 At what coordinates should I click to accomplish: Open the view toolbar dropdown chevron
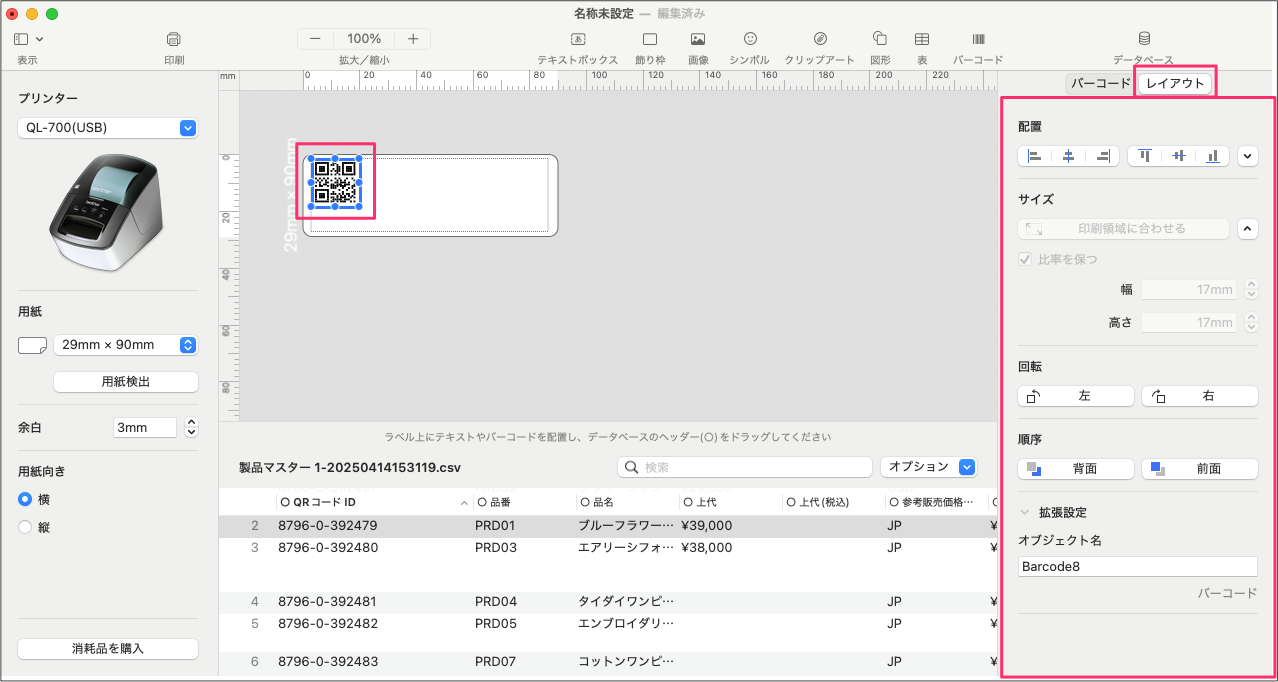pos(40,39)
